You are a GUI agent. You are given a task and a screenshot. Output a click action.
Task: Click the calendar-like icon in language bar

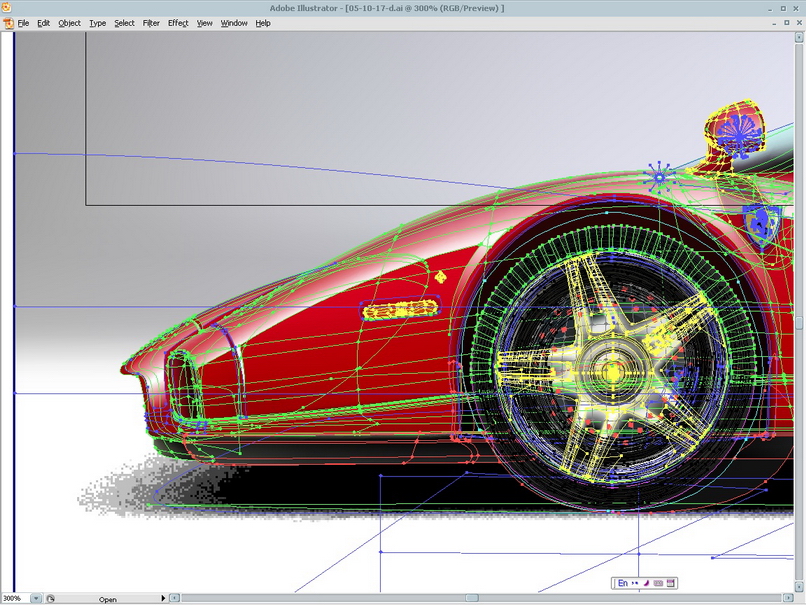coord(670,583)
